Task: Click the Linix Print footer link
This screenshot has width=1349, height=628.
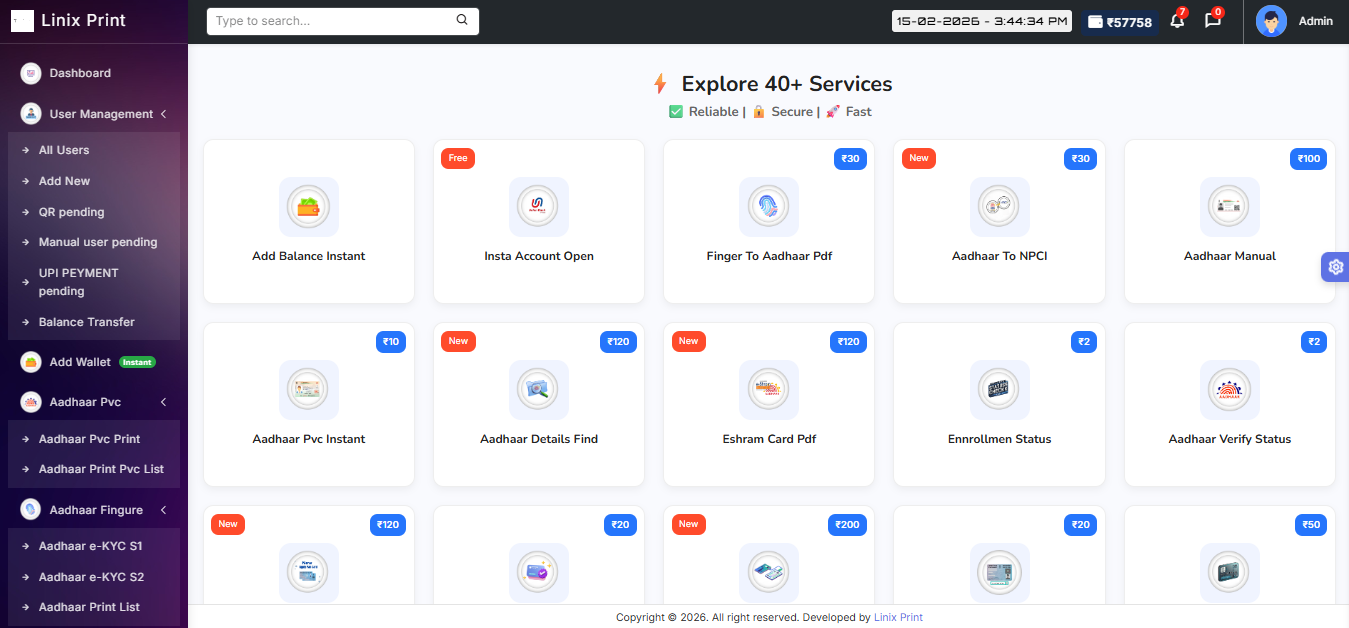Action: (898, 617)
